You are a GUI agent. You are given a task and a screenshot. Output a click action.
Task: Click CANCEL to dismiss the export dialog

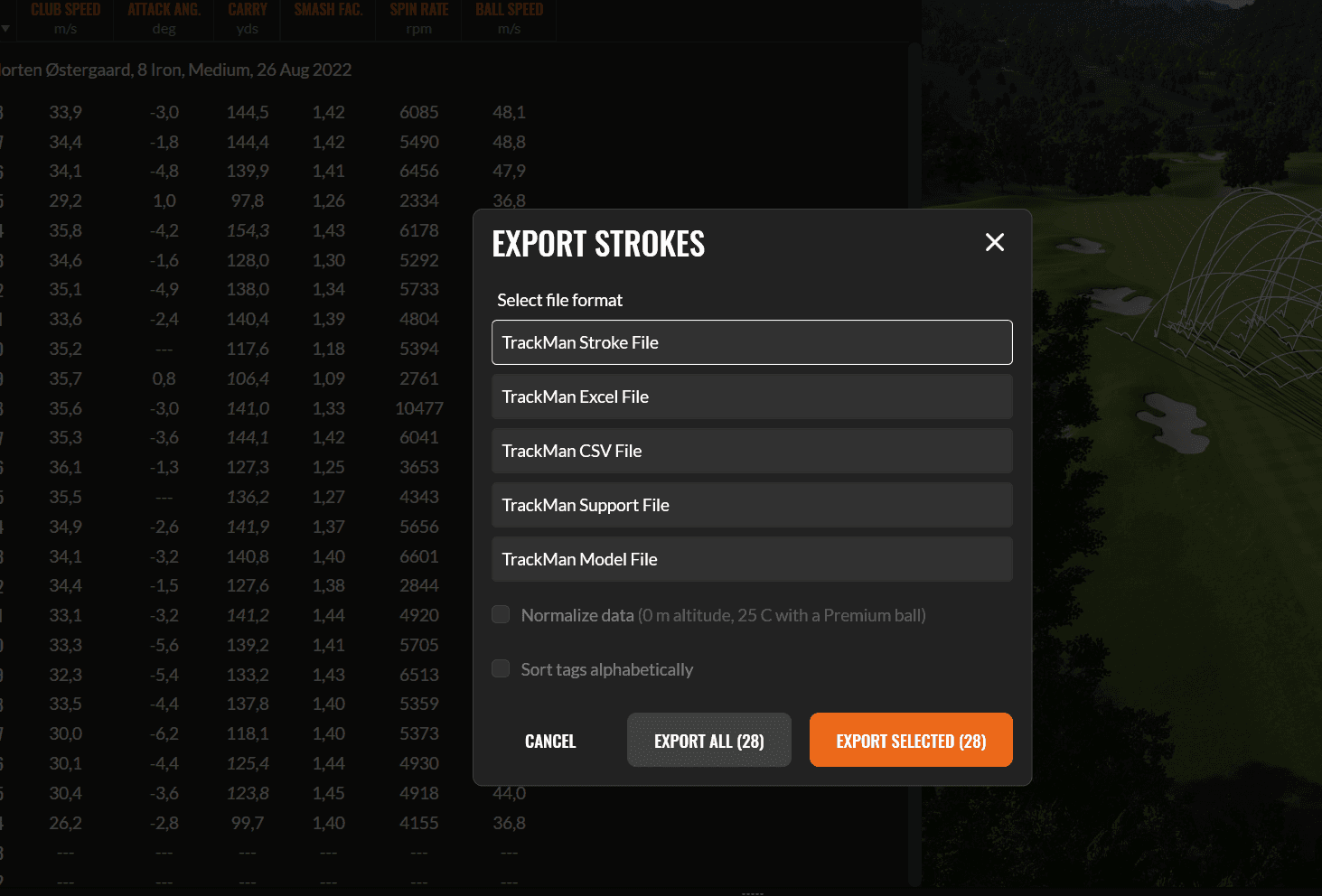[549, 740]
